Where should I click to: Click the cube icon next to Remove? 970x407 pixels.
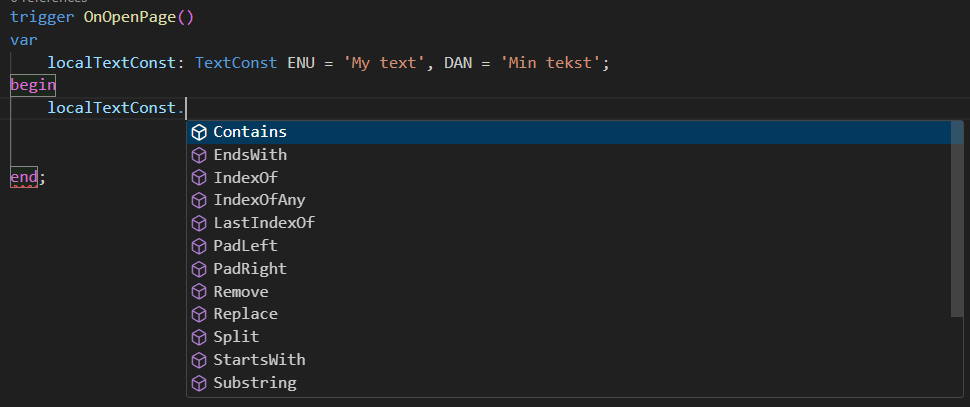[199, 292]
